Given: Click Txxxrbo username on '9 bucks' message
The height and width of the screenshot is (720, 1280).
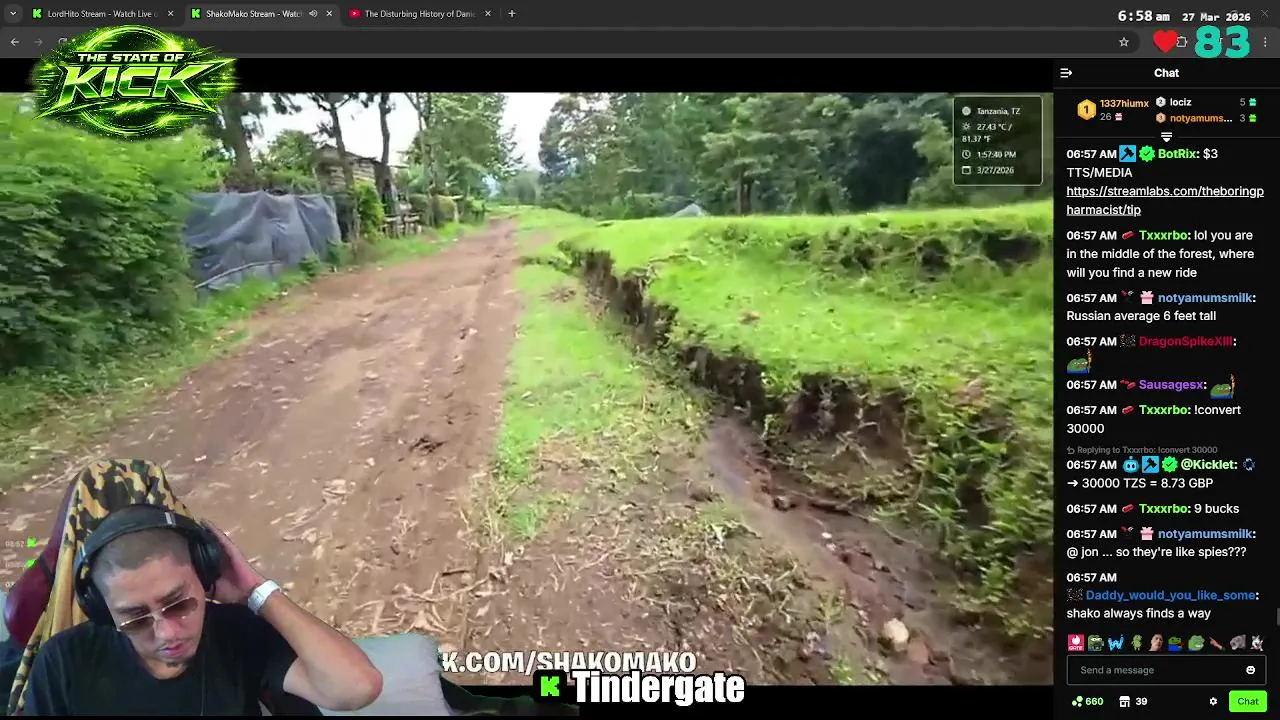Looking at the screenshot, I should [1163, 509].
